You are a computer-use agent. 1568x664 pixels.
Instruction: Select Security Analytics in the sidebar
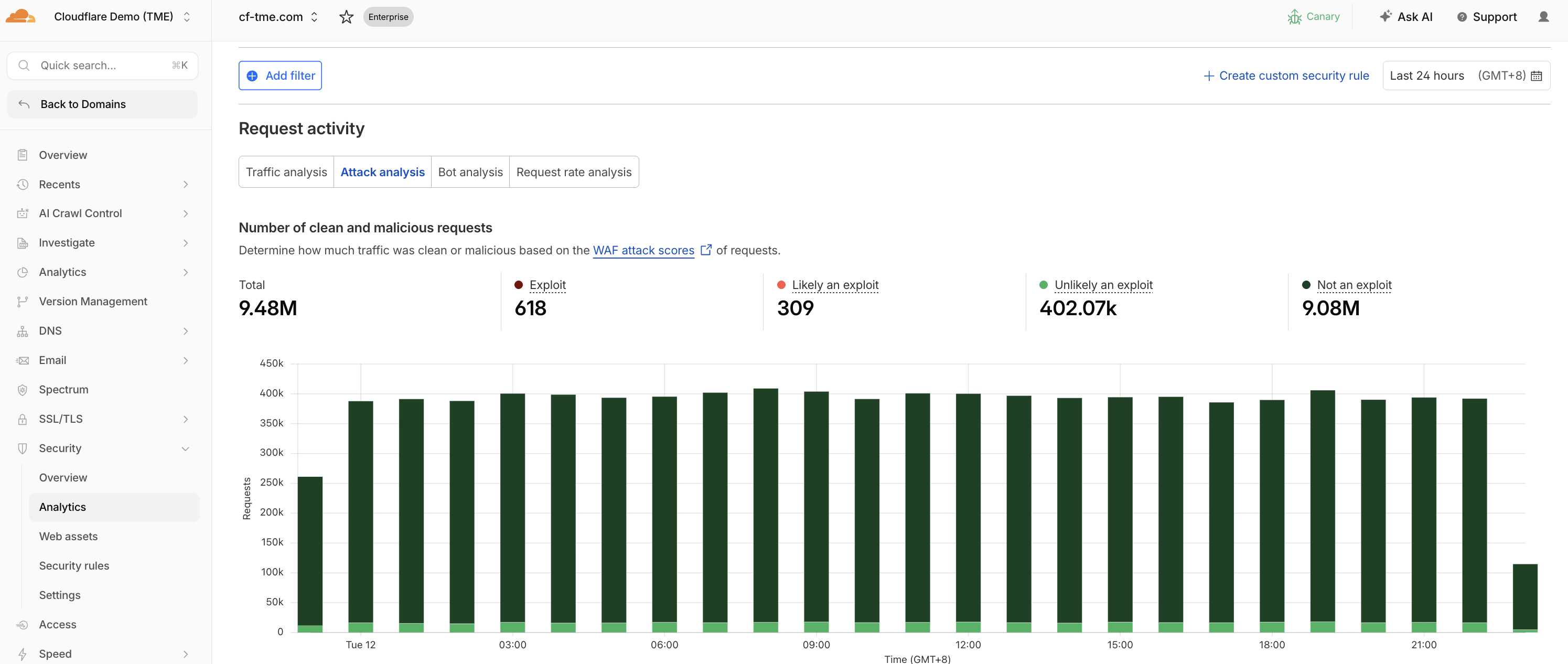pyautogui.click(x=114, y=507)
